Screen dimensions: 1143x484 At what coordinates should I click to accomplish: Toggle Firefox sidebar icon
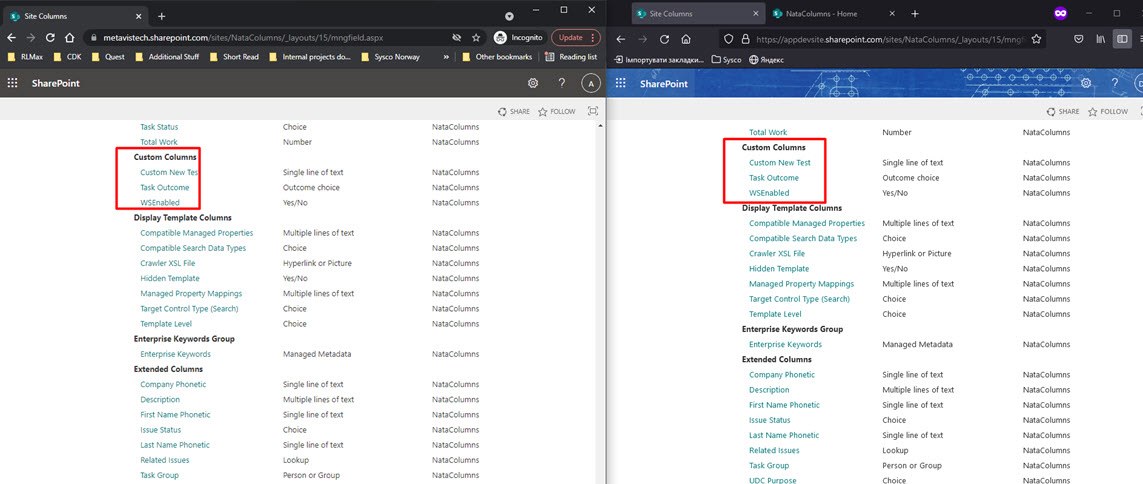click(1123, 39)
